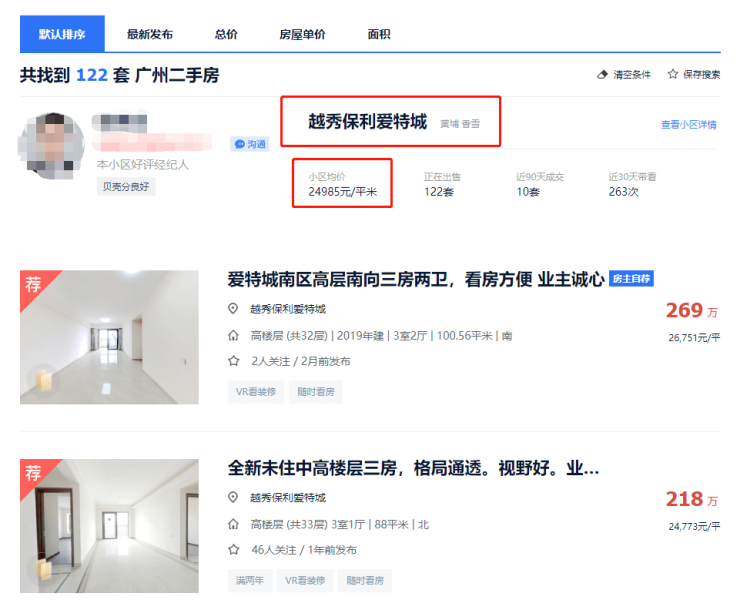
Task: Click the 房主自荐 tag
Action: (631, 279)
